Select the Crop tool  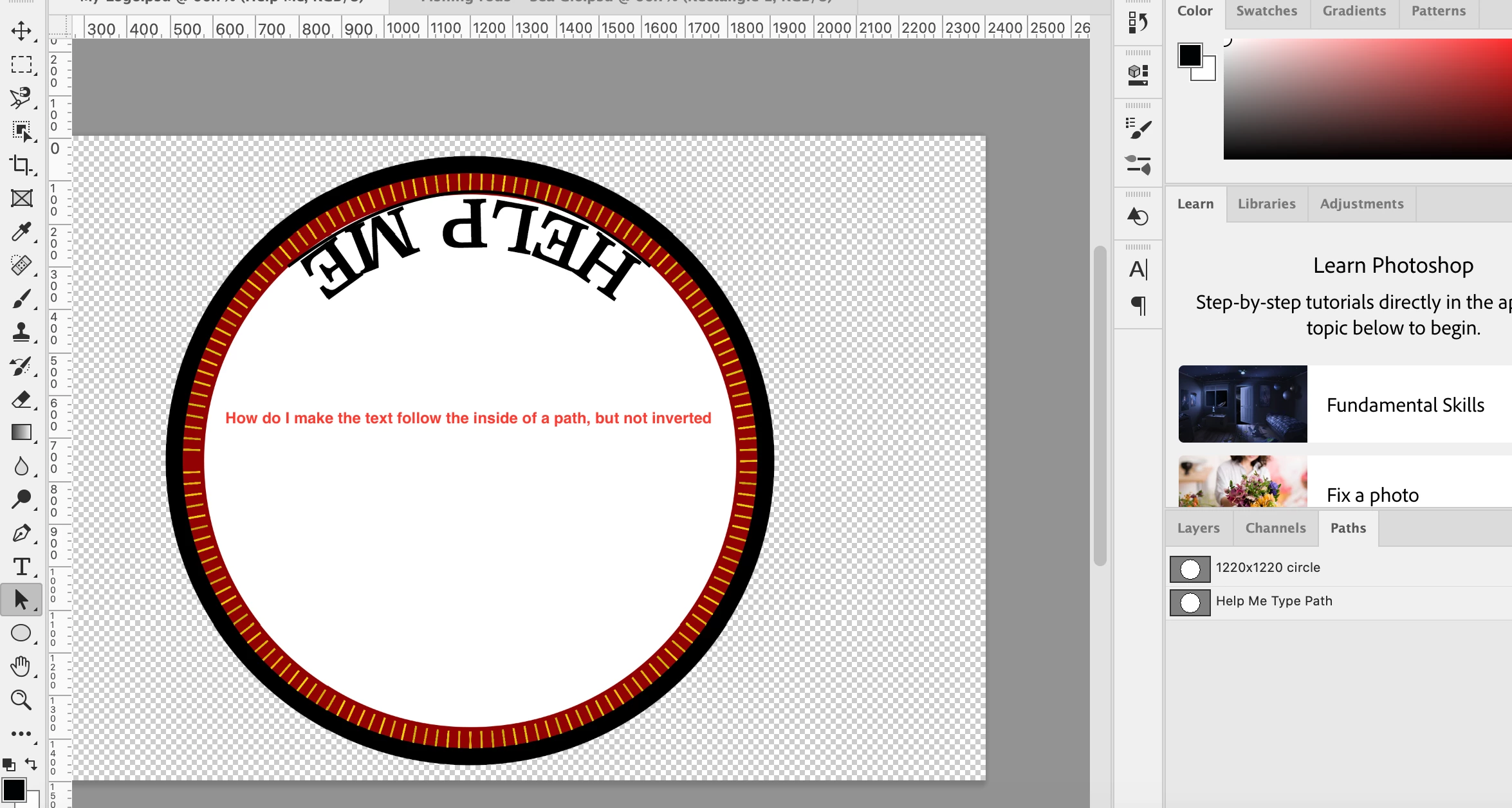tap(21, 165)
